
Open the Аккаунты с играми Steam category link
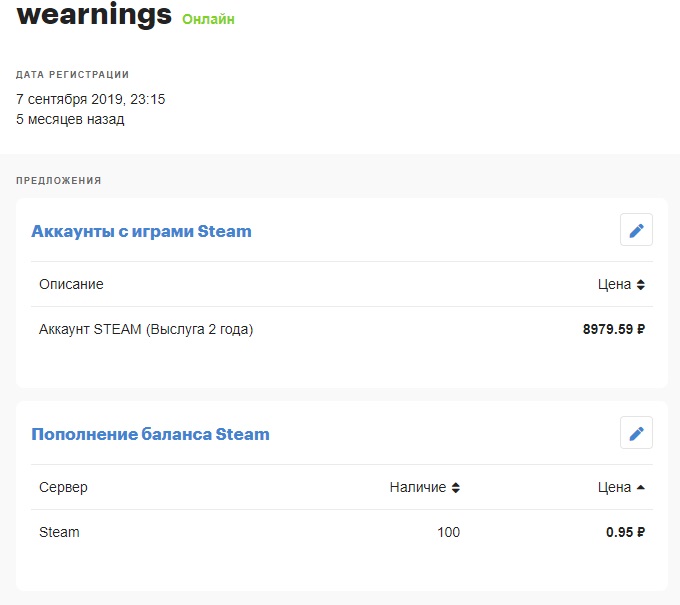point(141,231)
